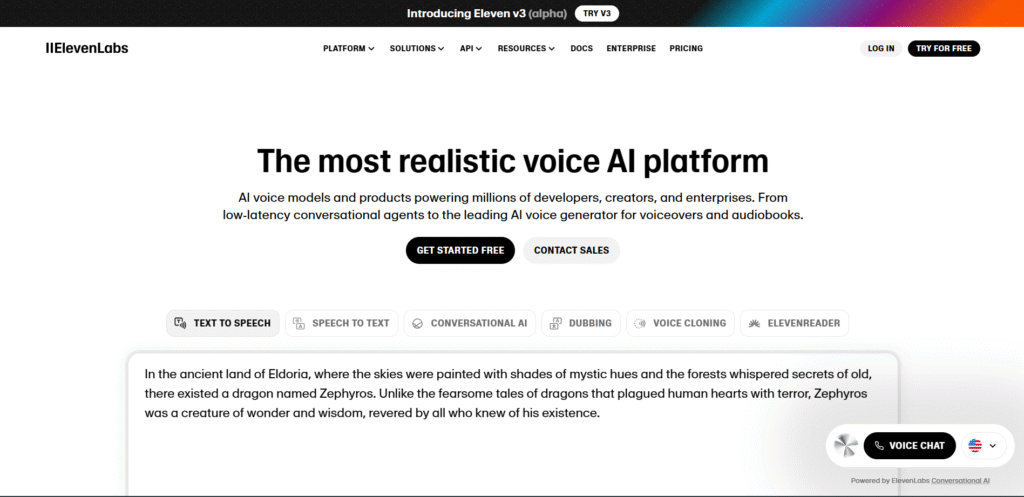Open the Pricing page
The width and height of the screenshot is (1024, 497).
[686, 48]
